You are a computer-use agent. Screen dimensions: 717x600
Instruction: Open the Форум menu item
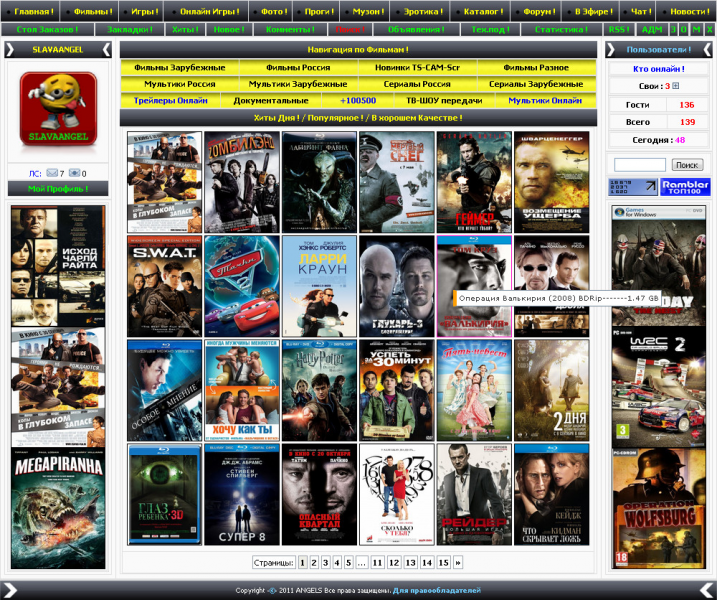536,11
